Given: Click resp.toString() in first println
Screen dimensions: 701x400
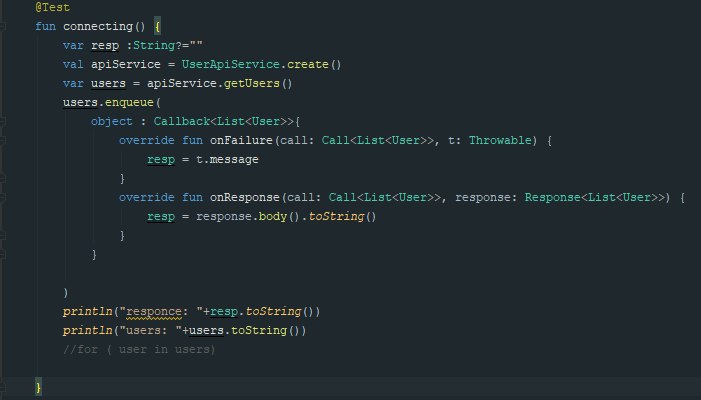Looking at the screenshot, I should (x=265, y=312).
